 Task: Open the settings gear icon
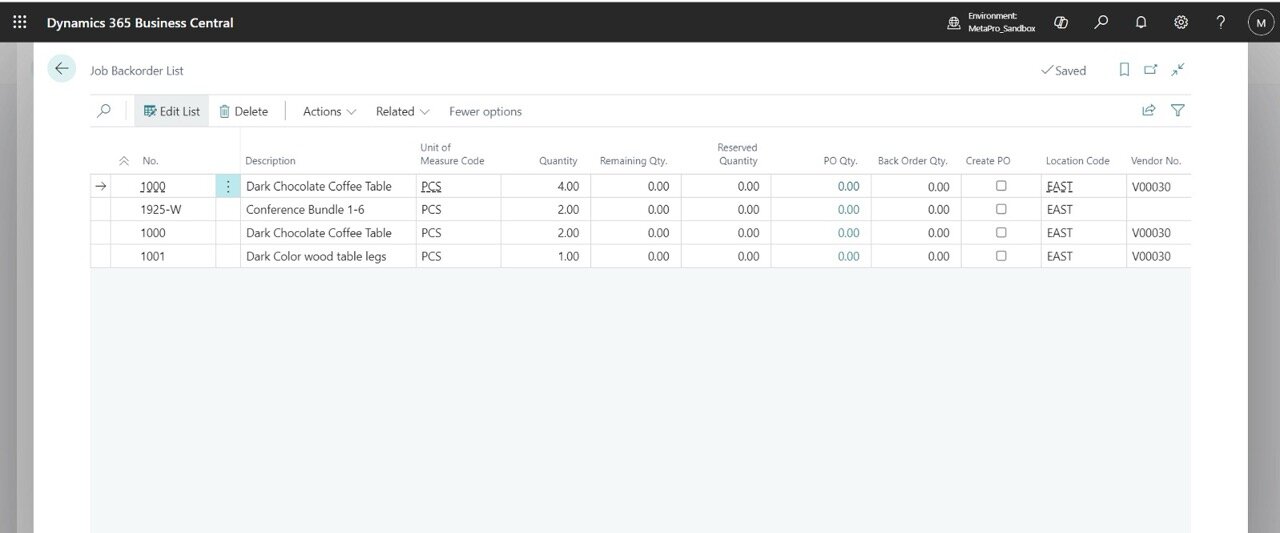coord(1181,22)
